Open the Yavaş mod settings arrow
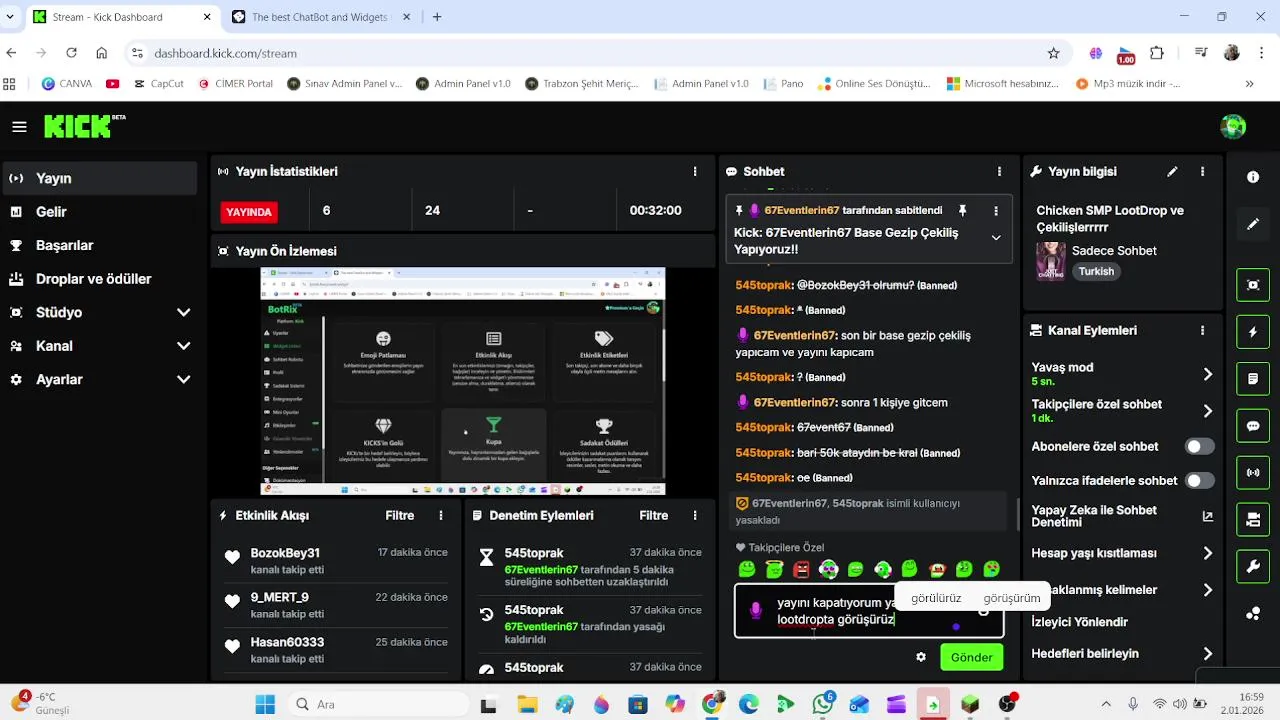Image resolution: width=1280 pixels, height=720 pixels. (x=1208, y=374)
